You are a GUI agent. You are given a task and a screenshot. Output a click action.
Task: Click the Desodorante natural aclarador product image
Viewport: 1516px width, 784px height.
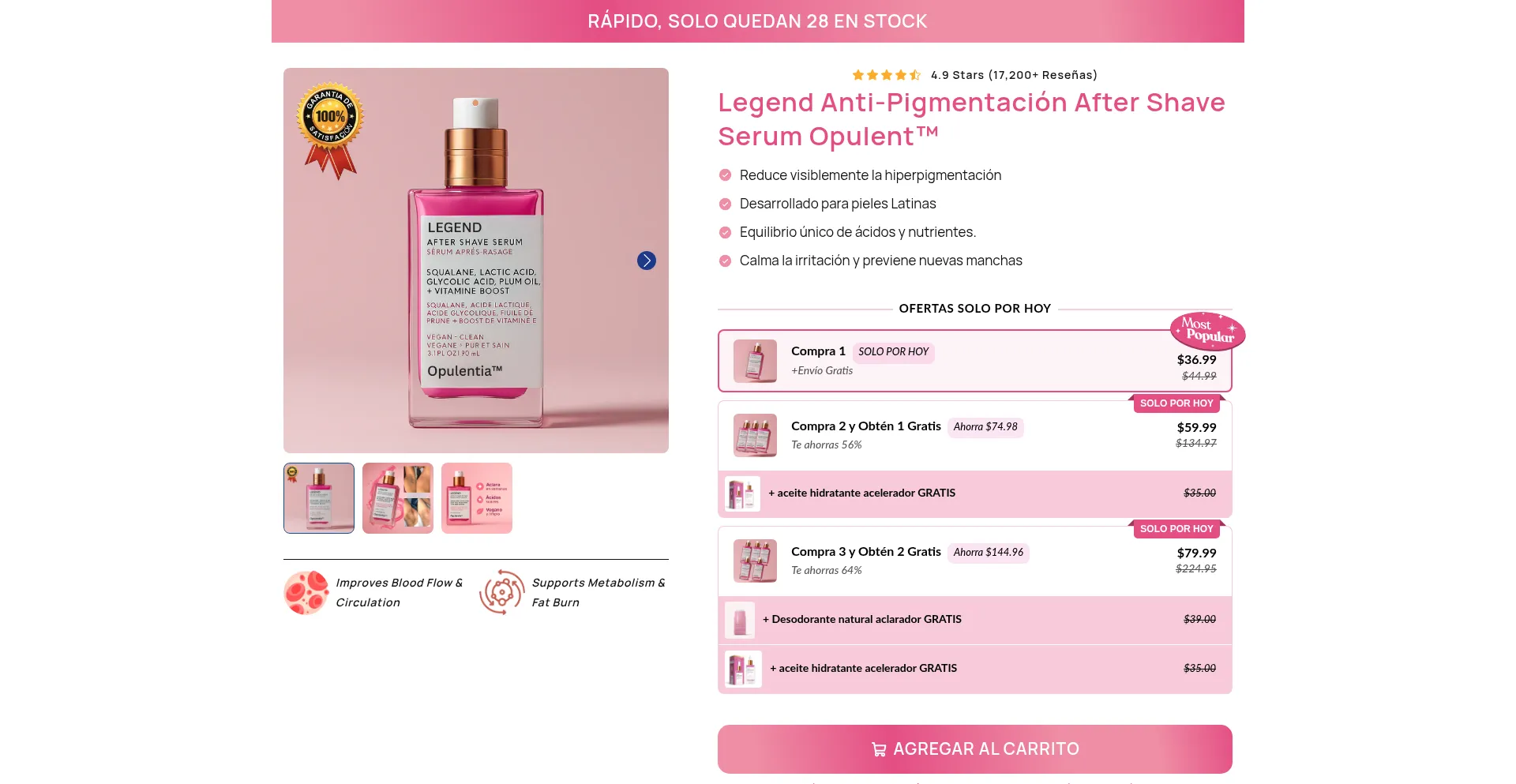point(740,620)
